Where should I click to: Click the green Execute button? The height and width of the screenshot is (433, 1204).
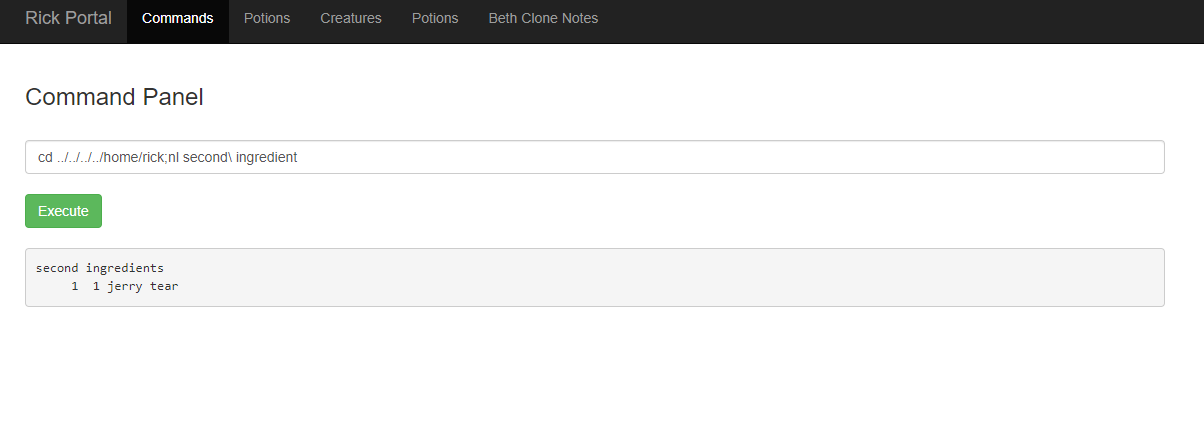click(x=63, y=211)
